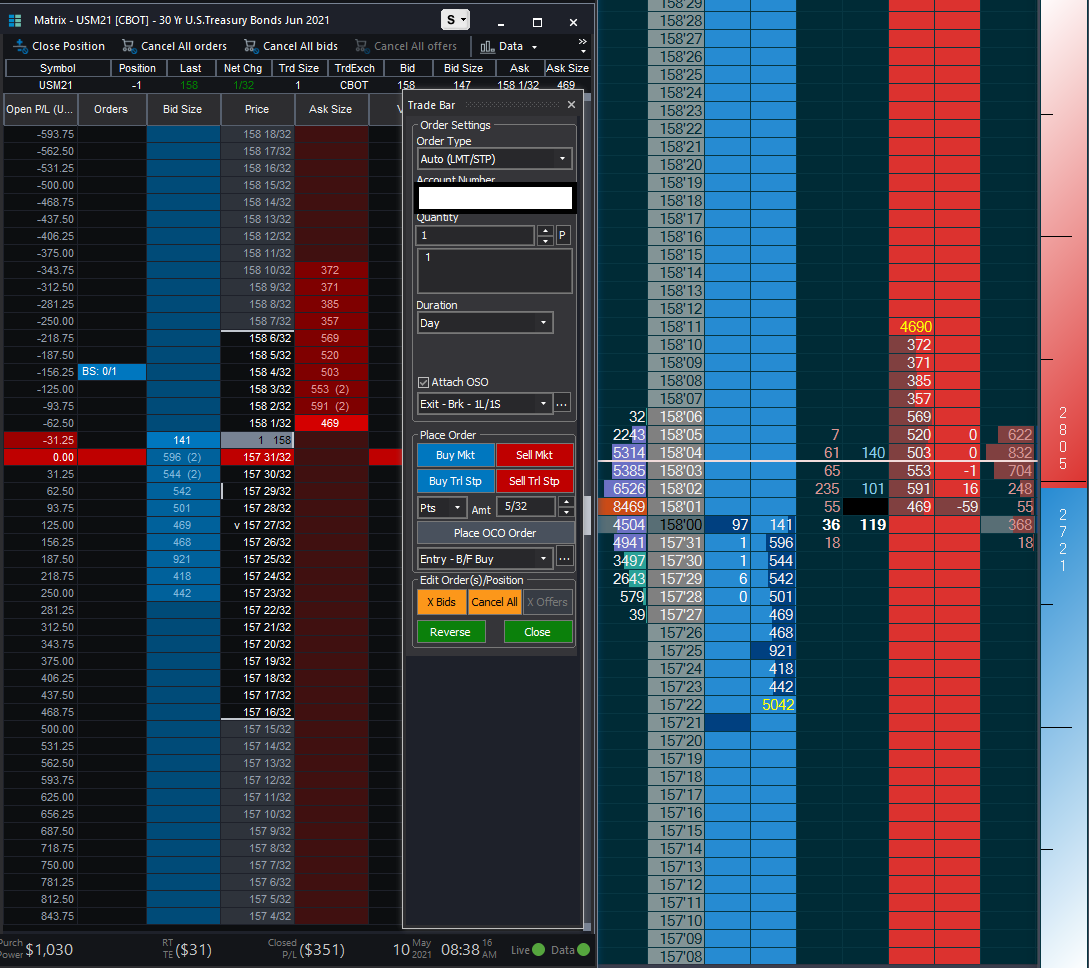The height and width of the screenshot is (968, 1089).
Task: Click the Buy Trl Stp button
Action: (456, 481)
